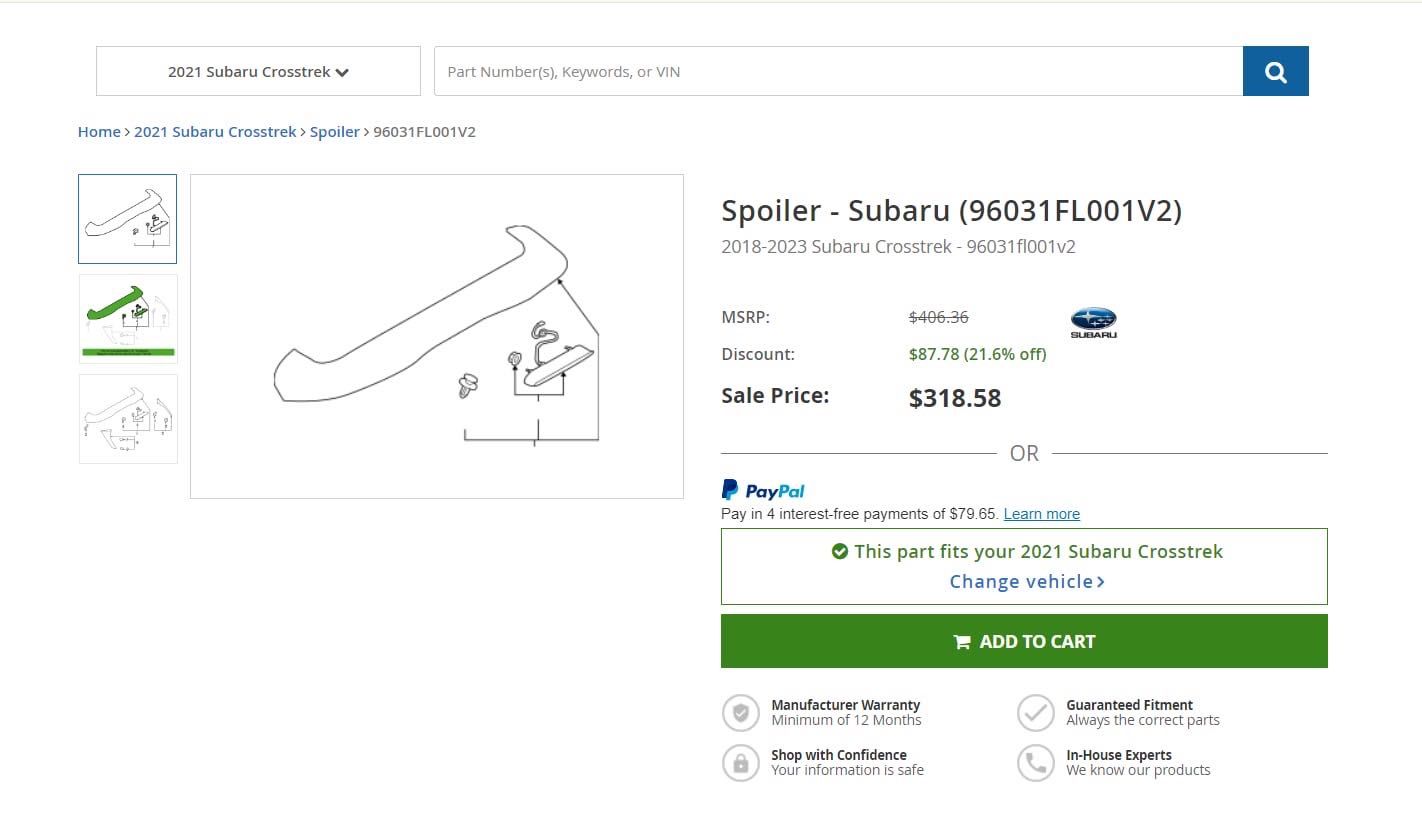The width and height of the screenshot is (1422, 839).
Task: Add the spoiler to cart
Action: pos(1024,641)
